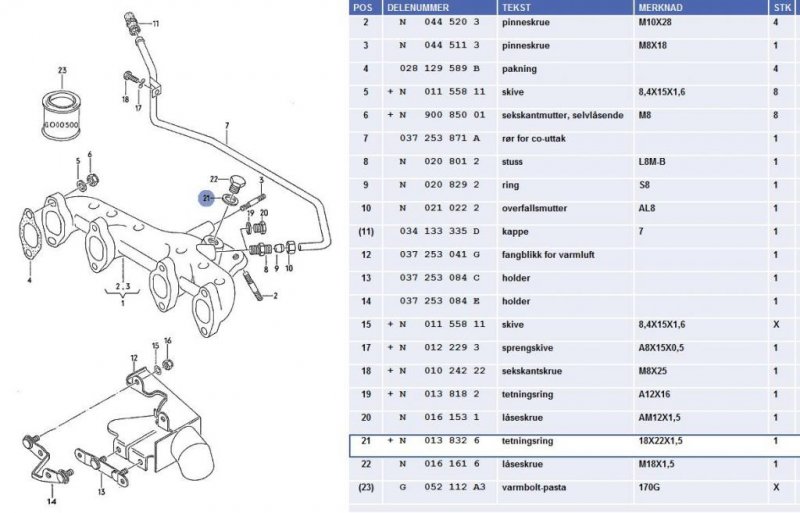Click callout 10 under the union nut
800x513 pixels.
click(289, 269)
